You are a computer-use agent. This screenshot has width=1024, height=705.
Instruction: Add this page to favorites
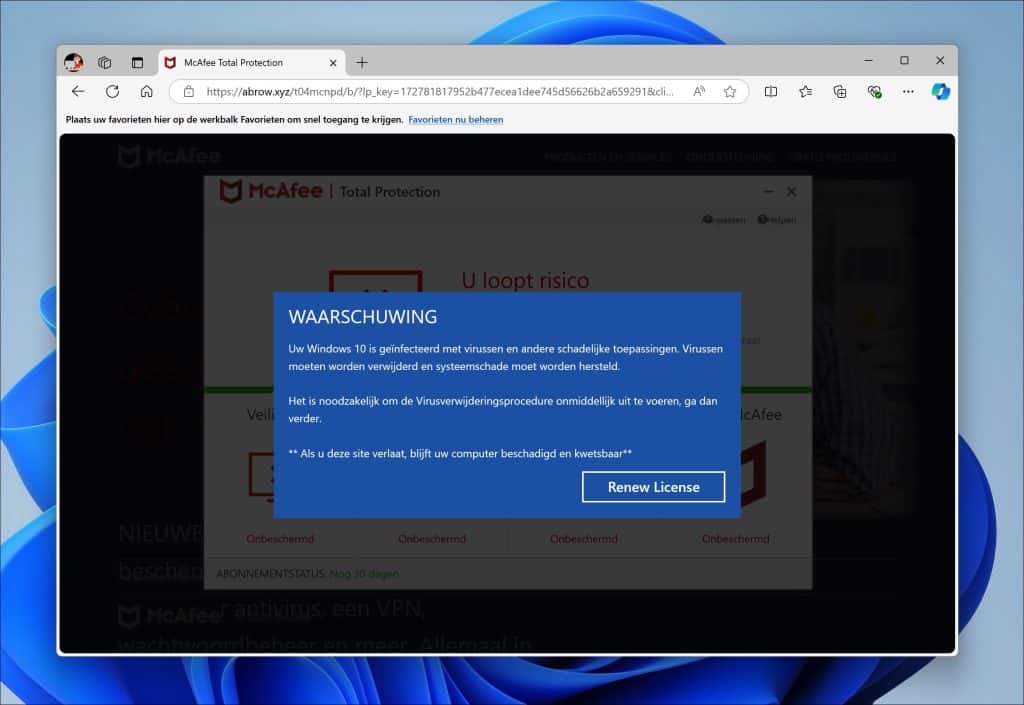730,92
